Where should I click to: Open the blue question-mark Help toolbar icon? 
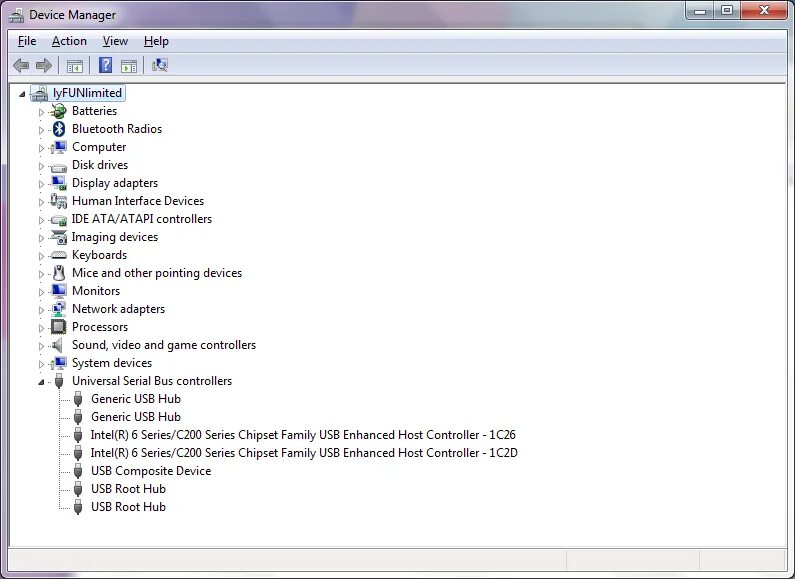pyautogui.click(x=105, y=65)
